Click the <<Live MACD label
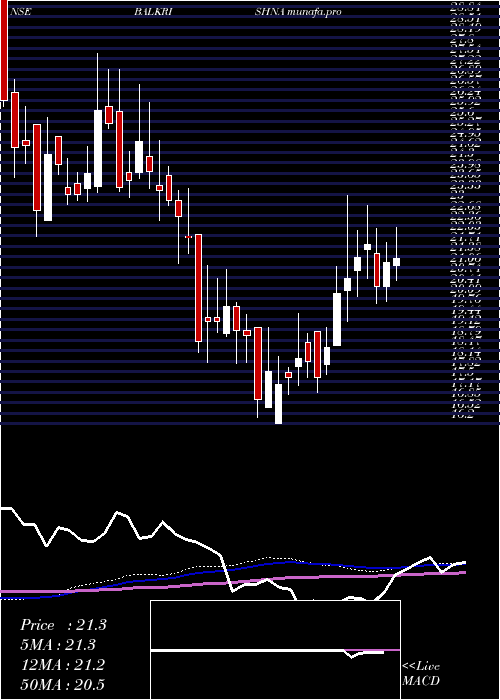Viewport: 500px width, 700px height. click(x=421, y=674)
